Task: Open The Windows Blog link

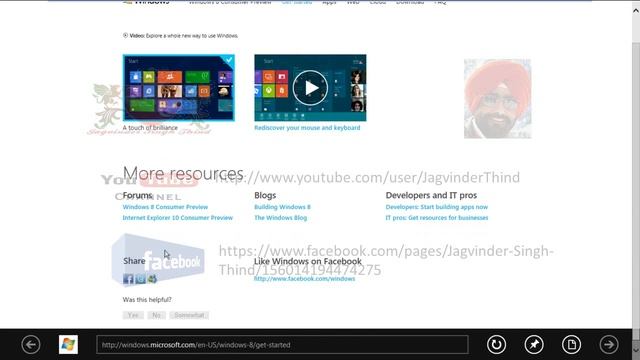Action: [x=280, y=218]
